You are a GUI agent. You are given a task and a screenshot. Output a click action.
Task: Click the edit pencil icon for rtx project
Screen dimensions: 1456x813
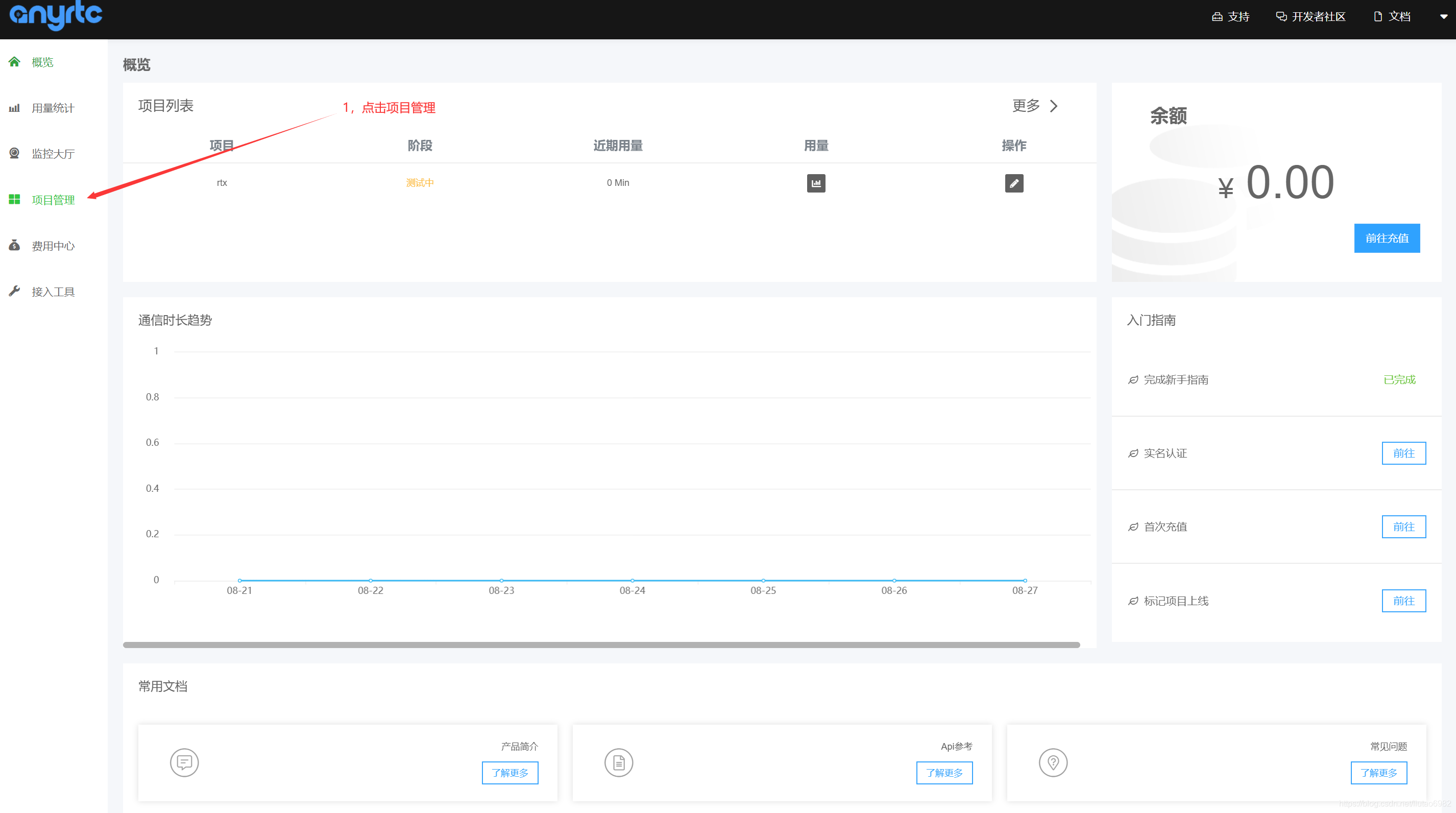[1013, 183]
